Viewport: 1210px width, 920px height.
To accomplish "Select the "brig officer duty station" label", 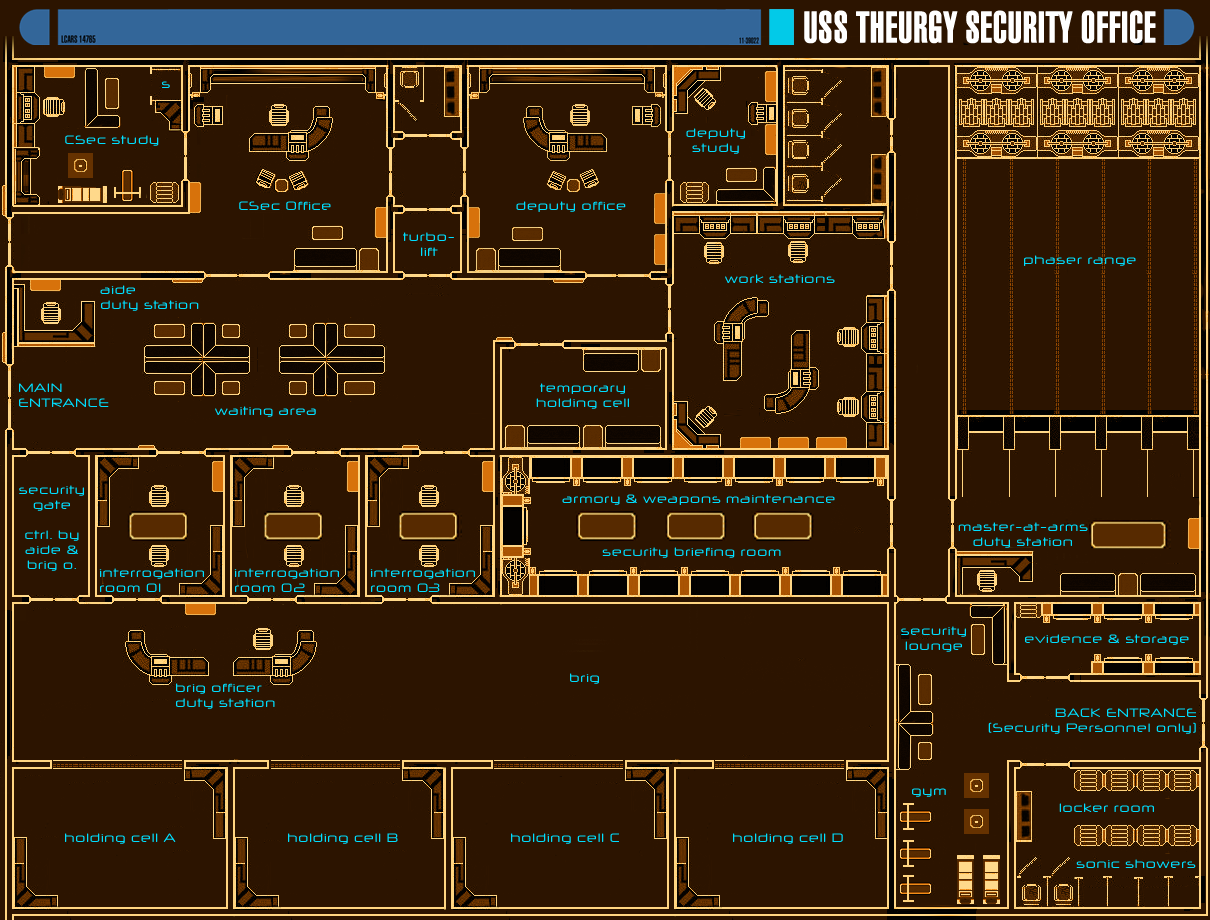I will (x=225, y=695).
